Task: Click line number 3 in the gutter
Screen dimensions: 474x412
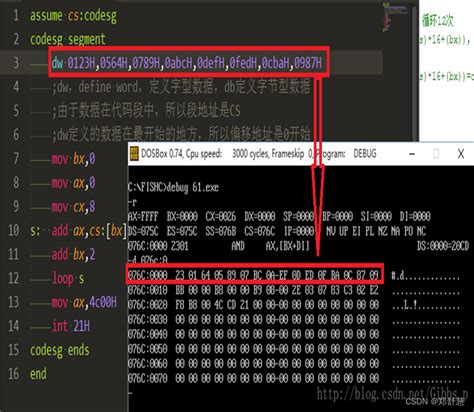Action: click(x=15, y=63)
